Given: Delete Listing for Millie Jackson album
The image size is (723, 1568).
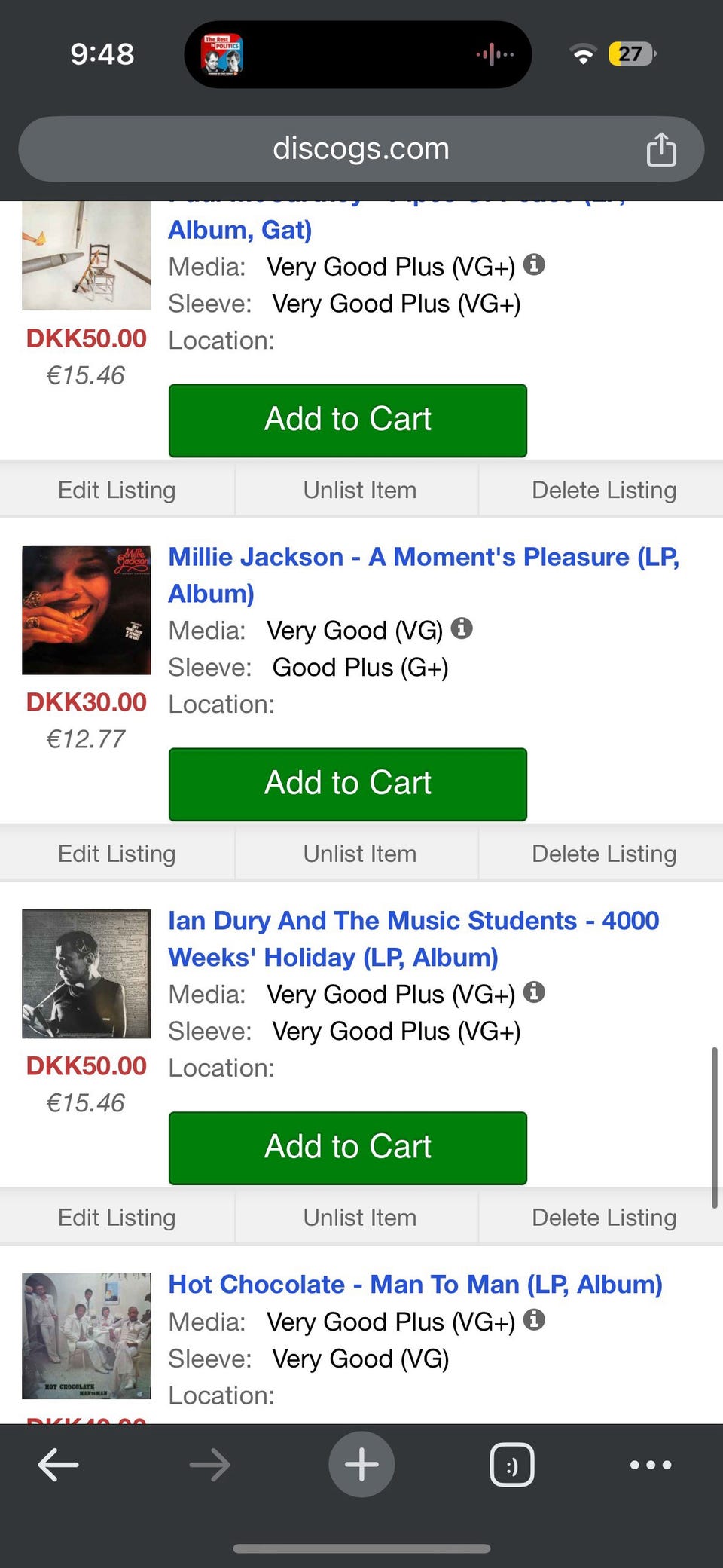Looking at the screenshot, I should pos(603,854).
